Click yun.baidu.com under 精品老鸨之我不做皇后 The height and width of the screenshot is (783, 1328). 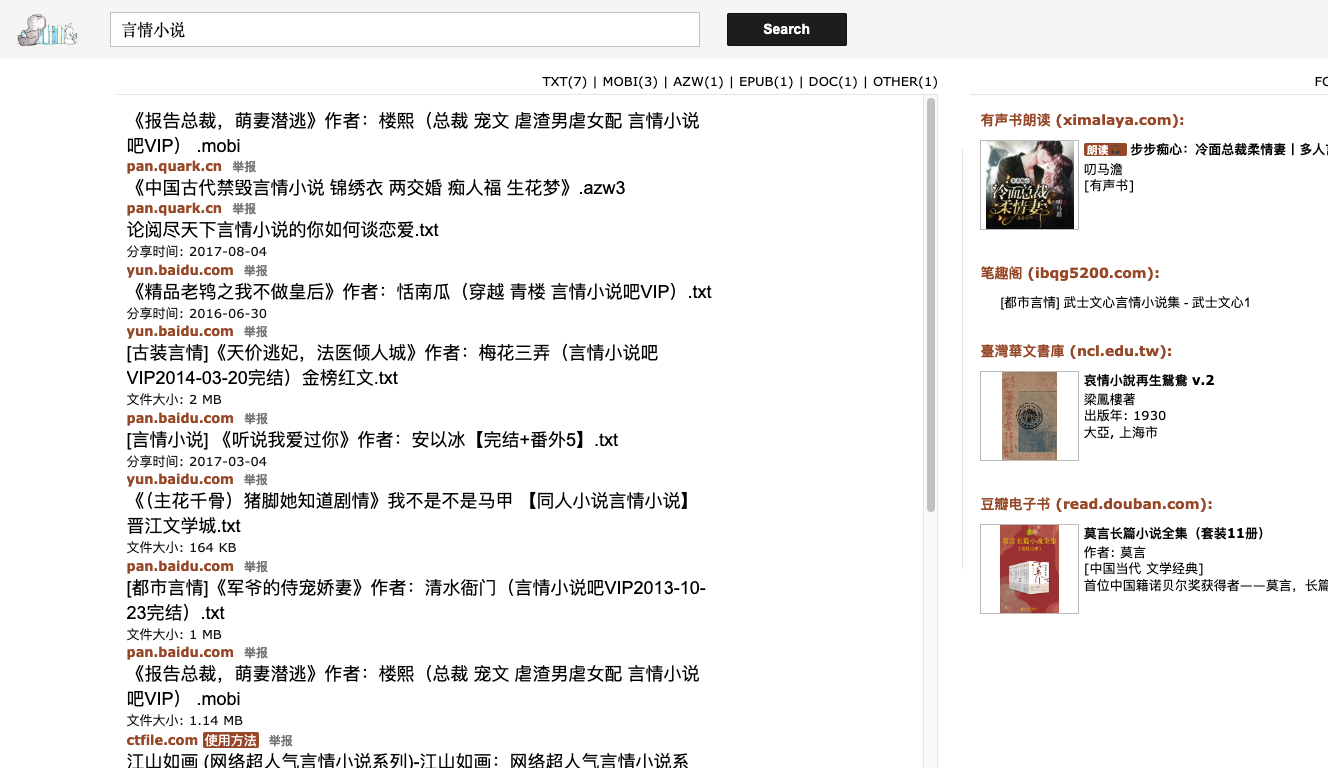pos(180,331)
